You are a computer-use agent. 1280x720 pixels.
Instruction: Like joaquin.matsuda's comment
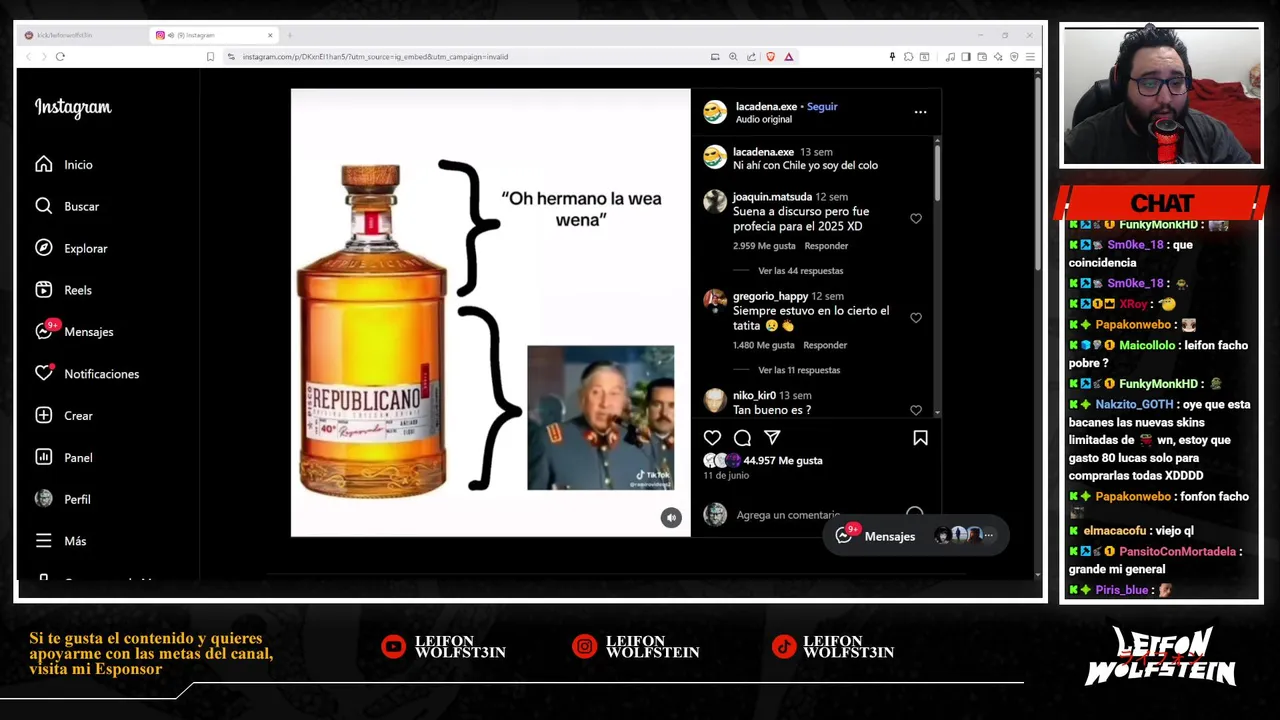point(916,218)
